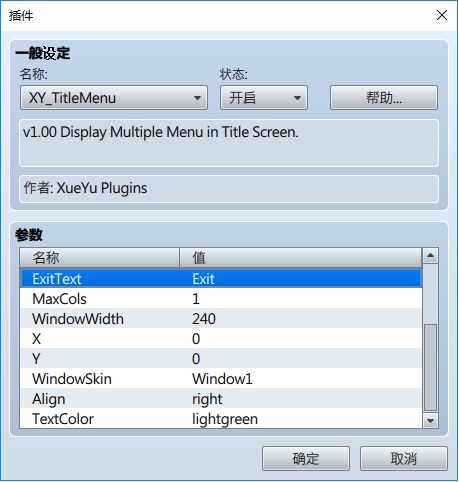Click the 帮助... help button
This screenshot has width=459, height=482.
coord(384,98)
